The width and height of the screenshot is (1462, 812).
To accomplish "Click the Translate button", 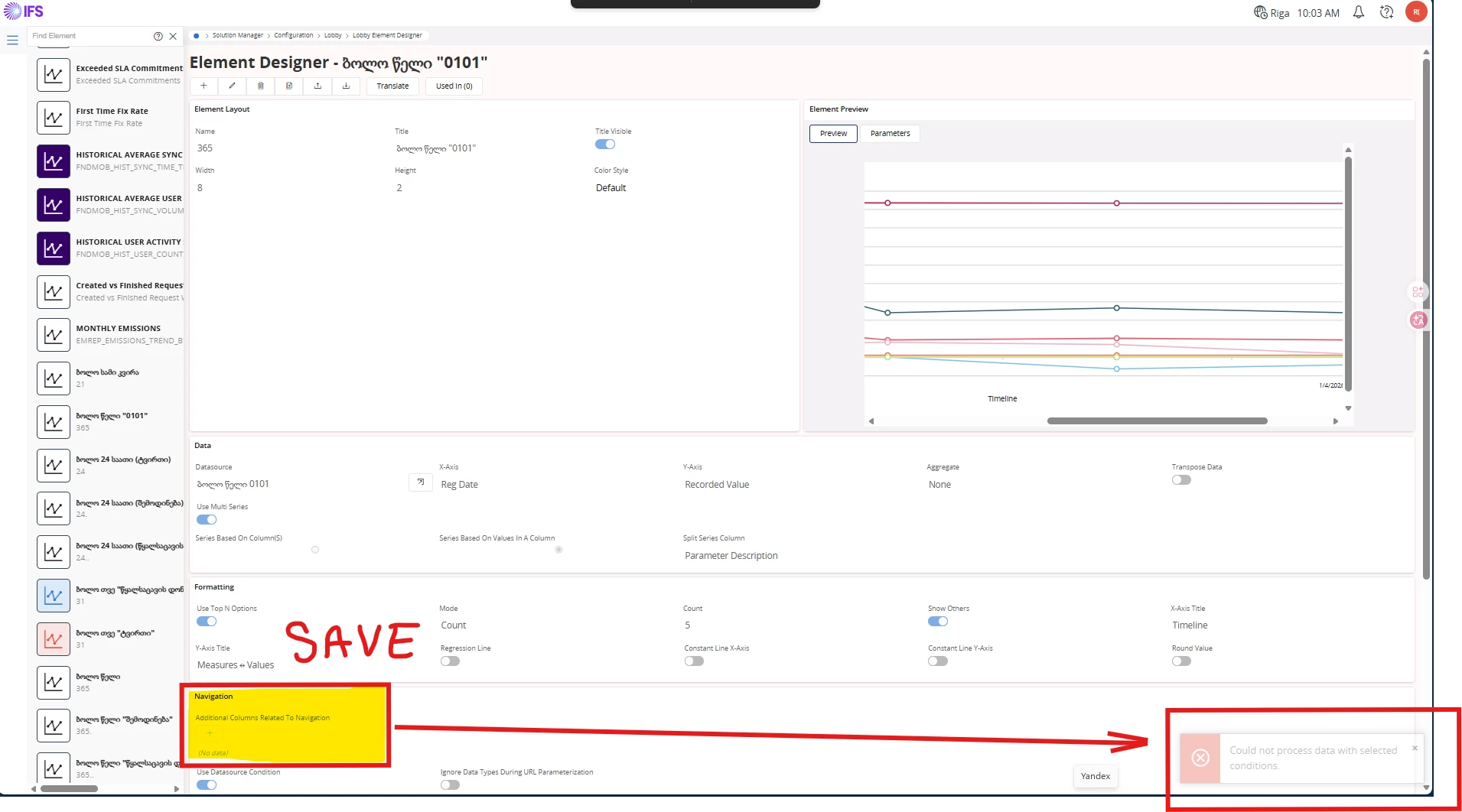I will click(x=392, y=86).
